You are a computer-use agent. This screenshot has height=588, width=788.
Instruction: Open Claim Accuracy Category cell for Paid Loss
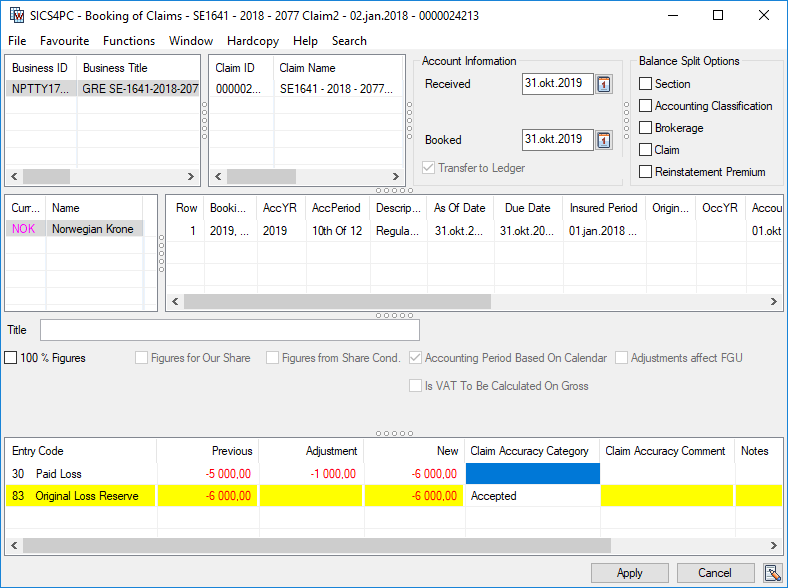(532, 474)
